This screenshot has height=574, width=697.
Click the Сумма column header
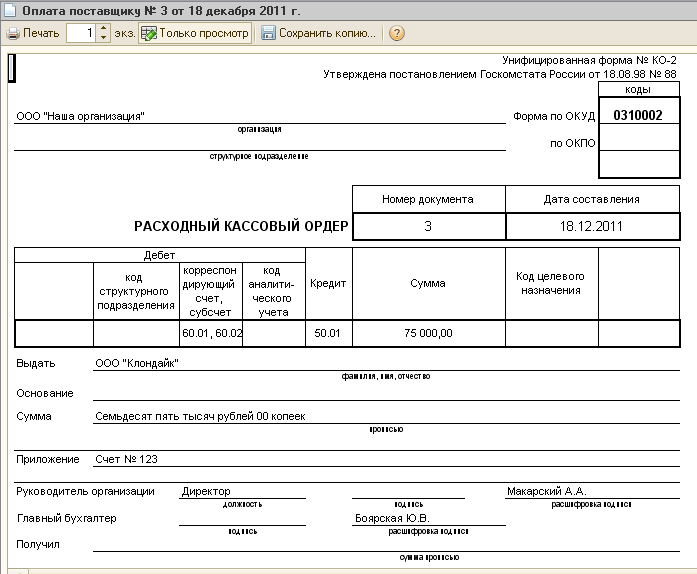pyautogui.click(x=429, y=283)
